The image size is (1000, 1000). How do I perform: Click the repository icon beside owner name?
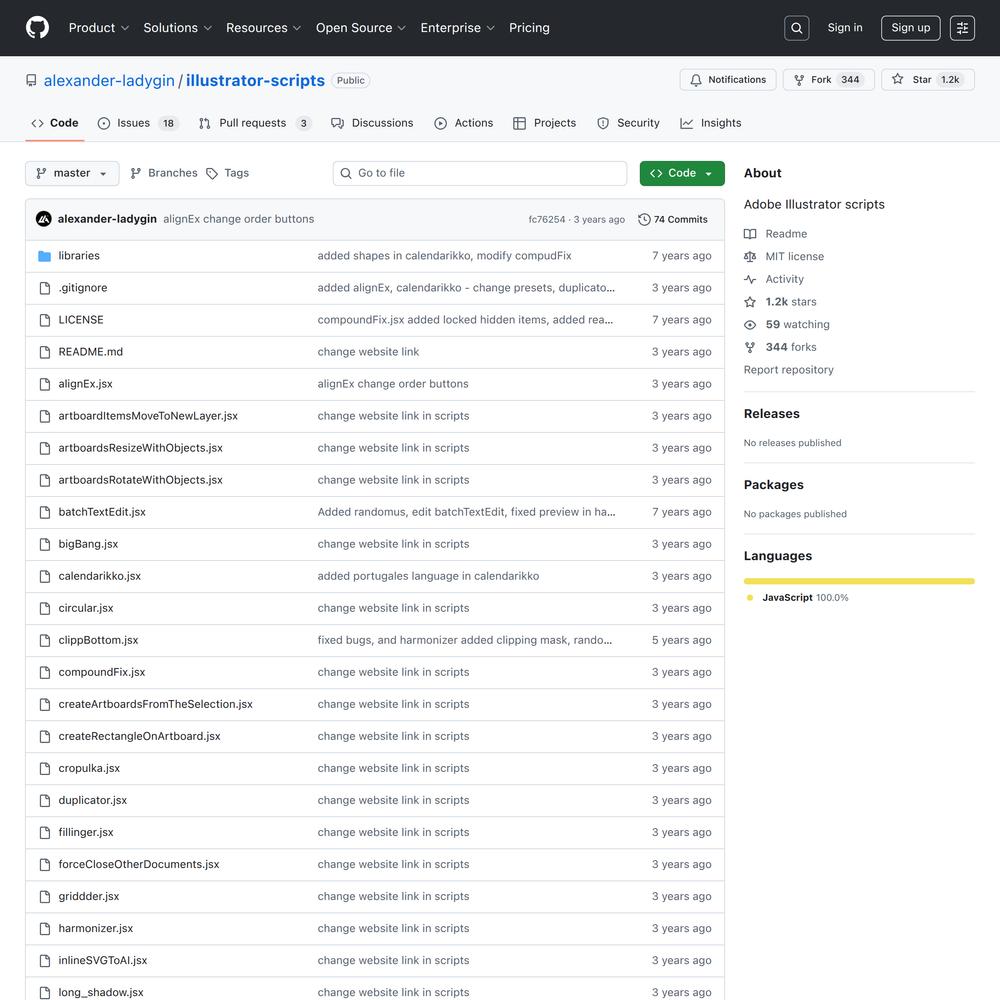31,80
